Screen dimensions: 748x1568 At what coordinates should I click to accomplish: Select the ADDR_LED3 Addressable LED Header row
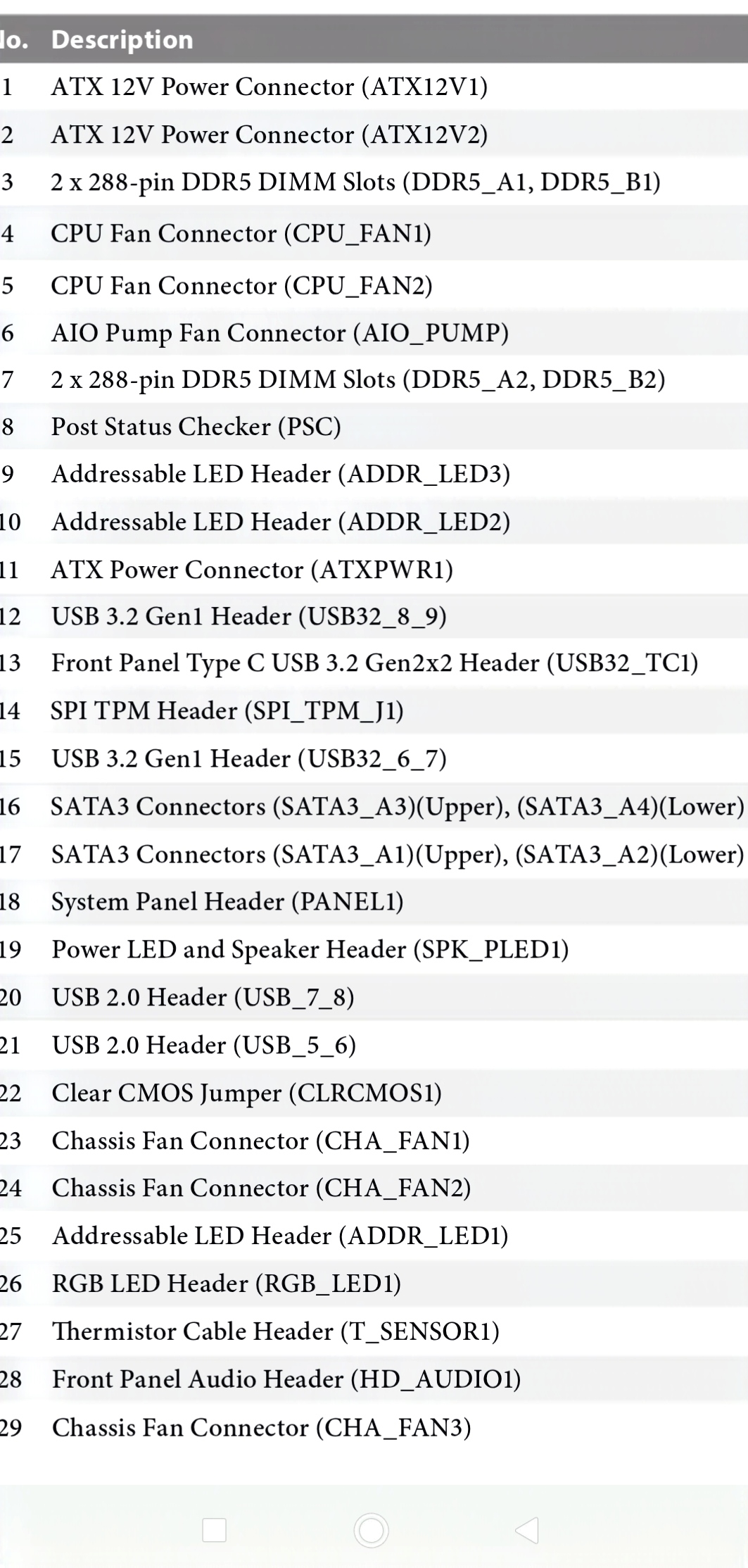point(281,474)
